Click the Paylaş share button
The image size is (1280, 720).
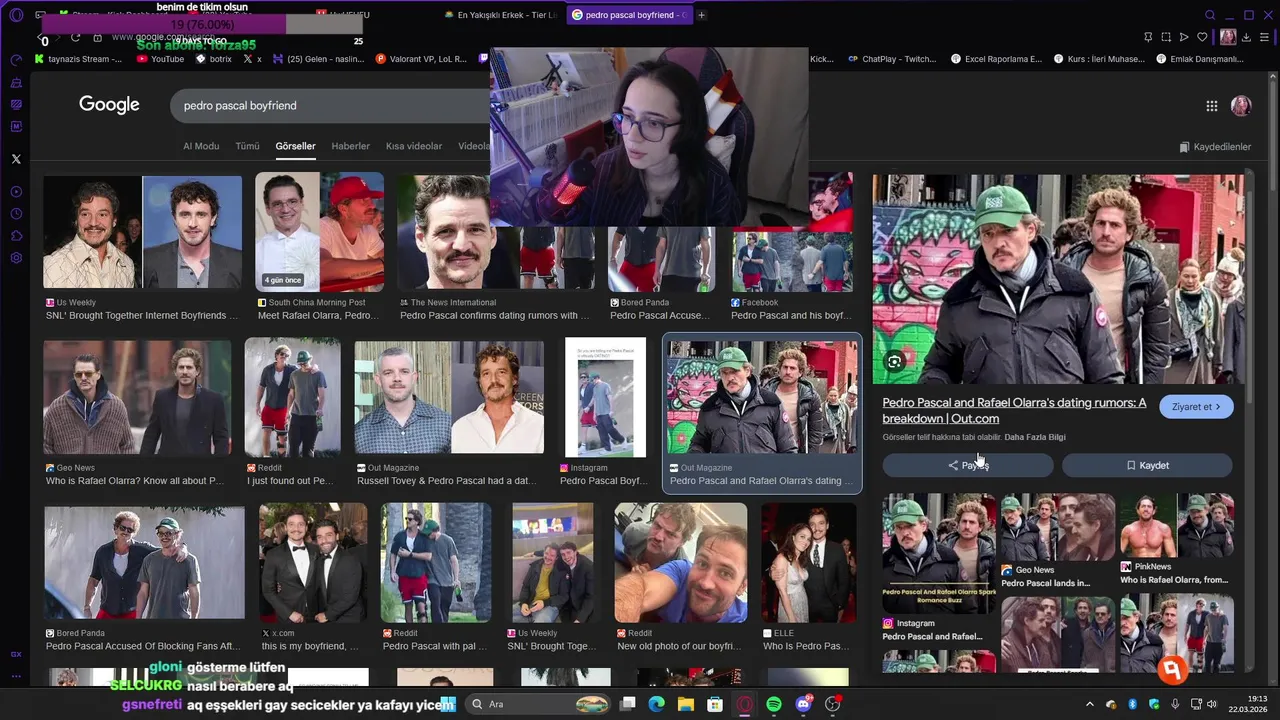pyautogui.click(x=968, y=465)
